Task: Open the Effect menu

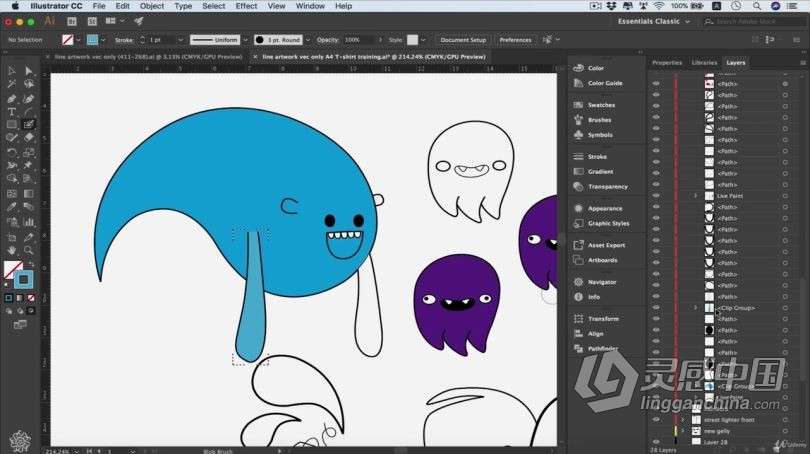Action: click(x=246, y=6)
